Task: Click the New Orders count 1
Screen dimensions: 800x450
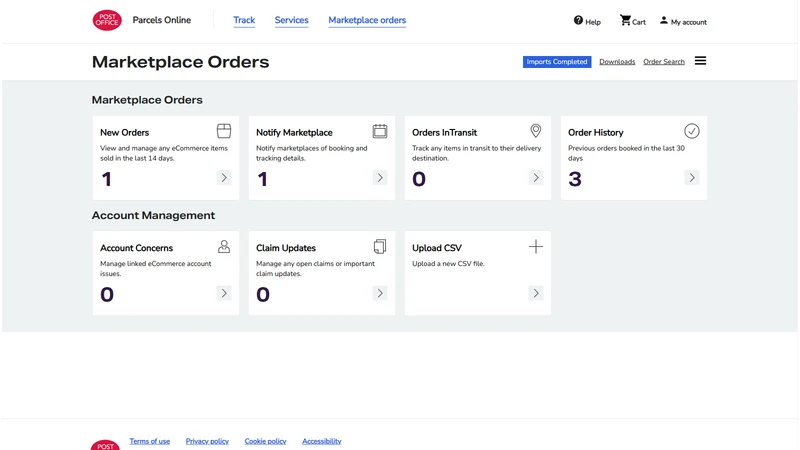Action: coord(106,179)
